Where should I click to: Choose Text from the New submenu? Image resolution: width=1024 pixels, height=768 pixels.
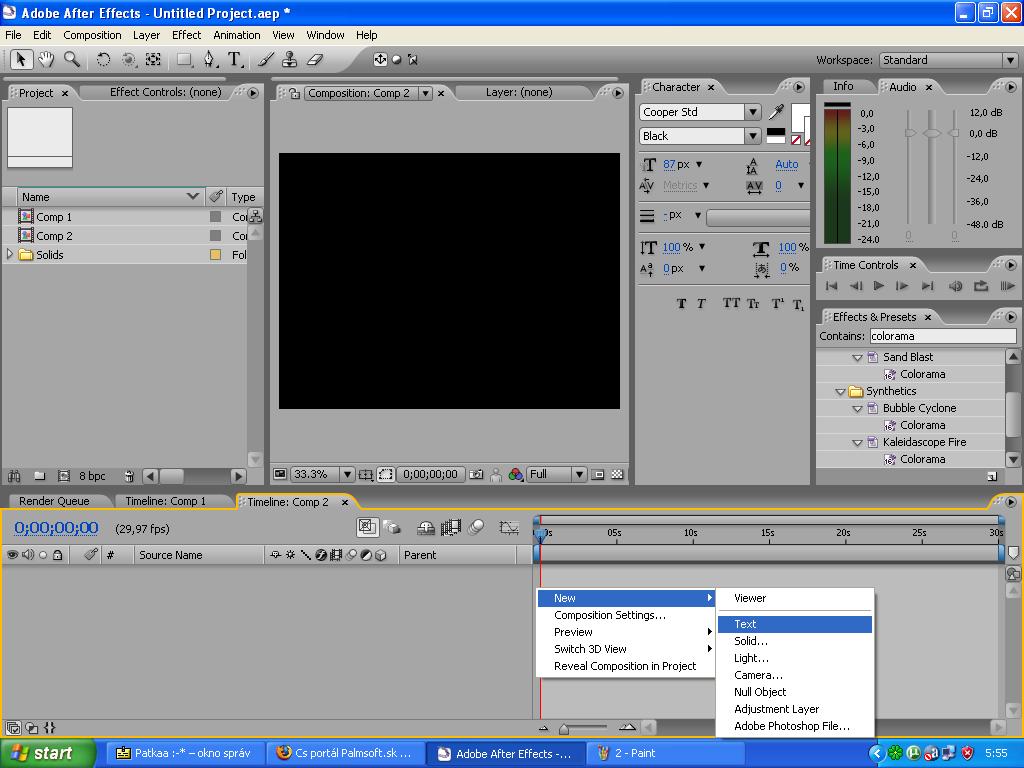tap(745, 624)
